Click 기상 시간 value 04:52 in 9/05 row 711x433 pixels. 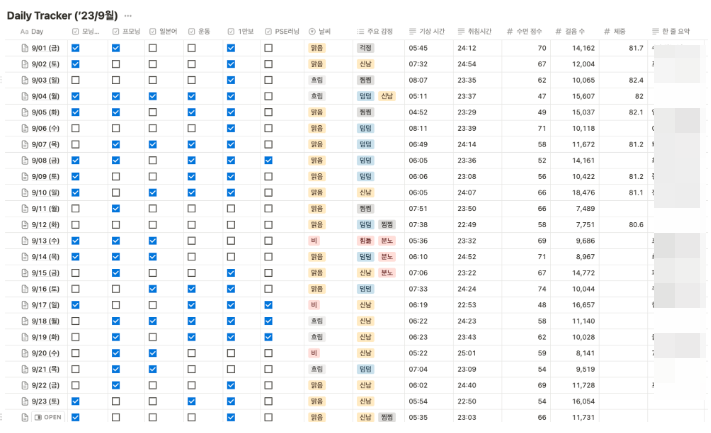tap(418, 112)
